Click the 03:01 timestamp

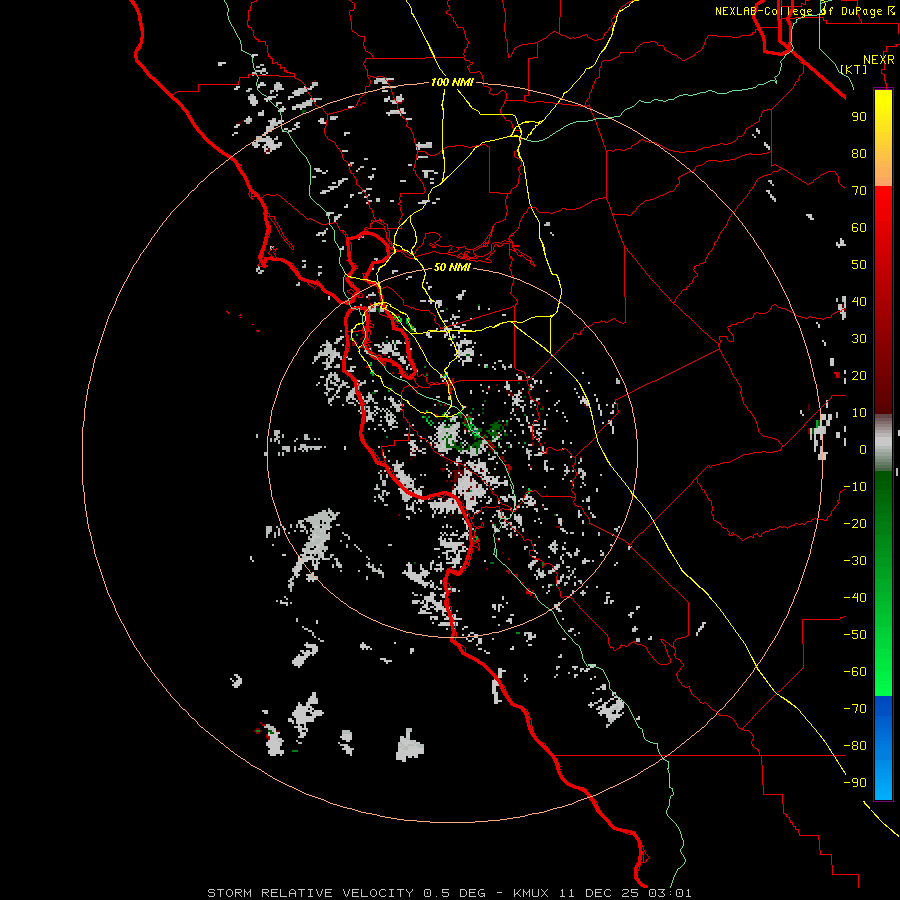(x=670, y=893)
